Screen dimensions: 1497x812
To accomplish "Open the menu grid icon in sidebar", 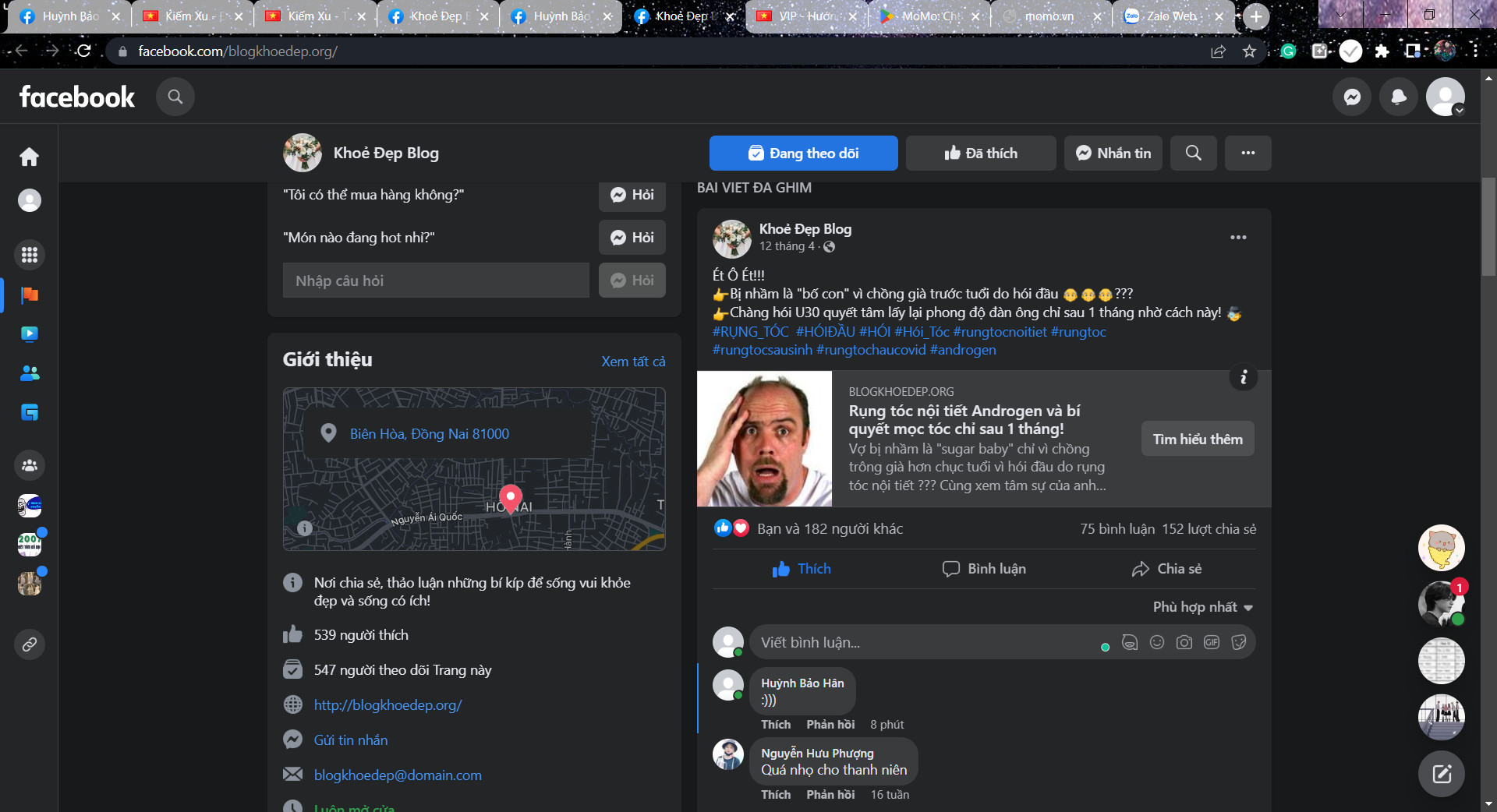I will (30, 255).
